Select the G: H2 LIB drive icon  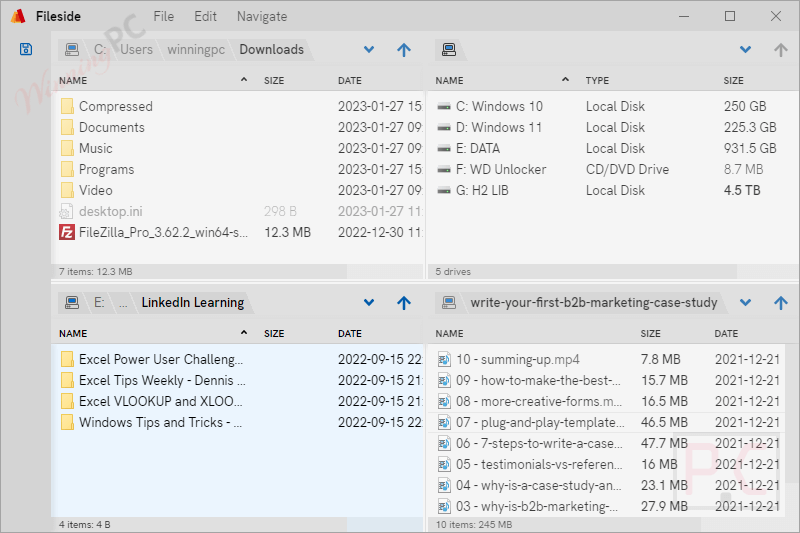point(444,191)
